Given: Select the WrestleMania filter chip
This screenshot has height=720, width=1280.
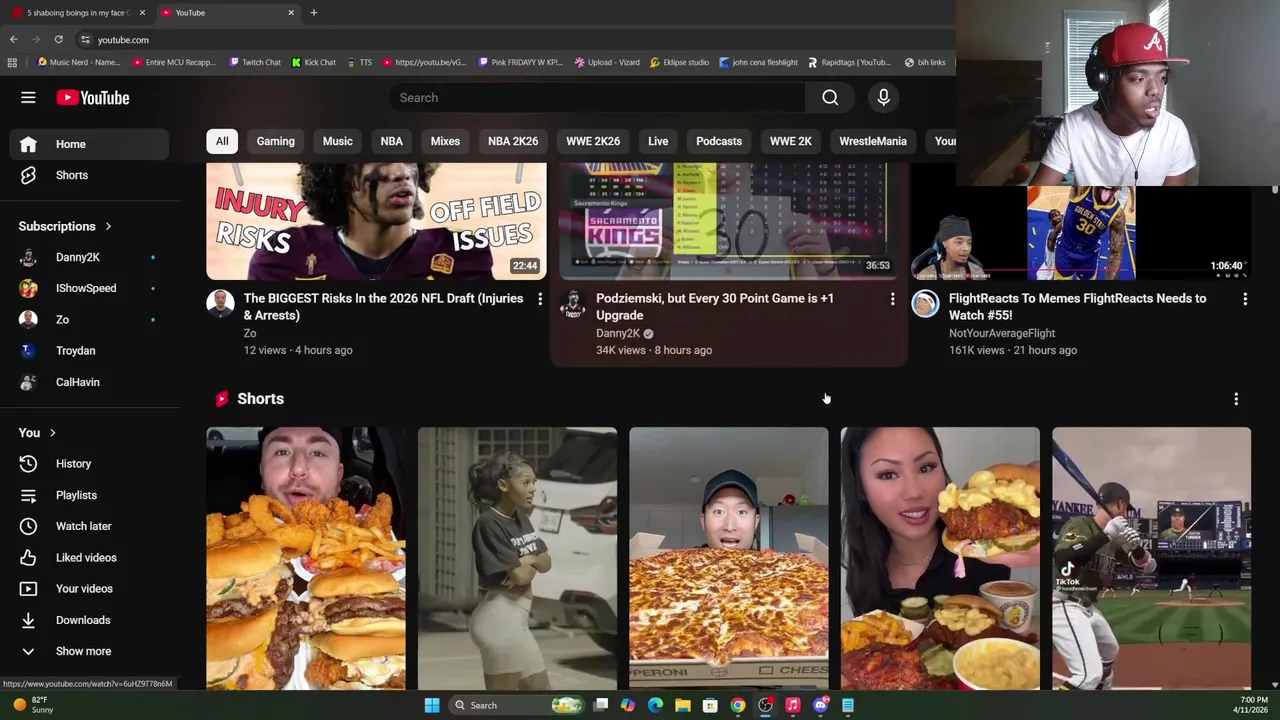Looking at the screenshot, I should pos(873,141).
